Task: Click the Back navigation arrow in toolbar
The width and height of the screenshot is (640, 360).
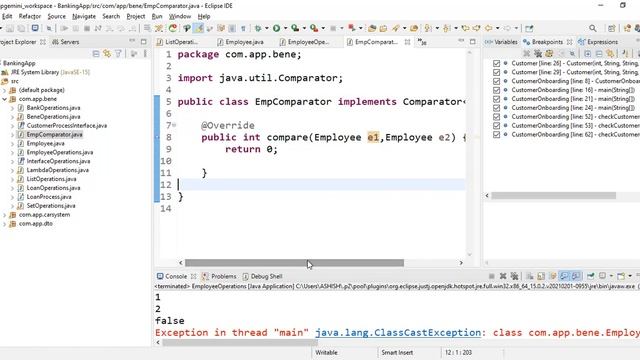Action: coord(489,28)
